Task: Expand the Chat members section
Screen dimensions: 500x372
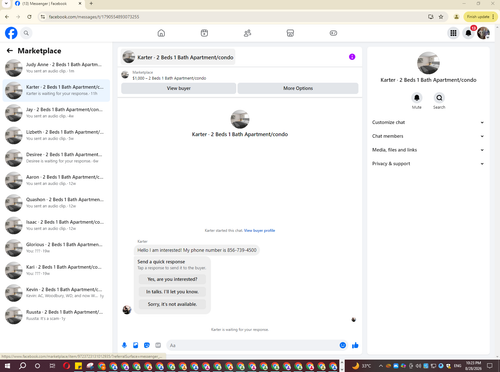Action: [428, 136]
